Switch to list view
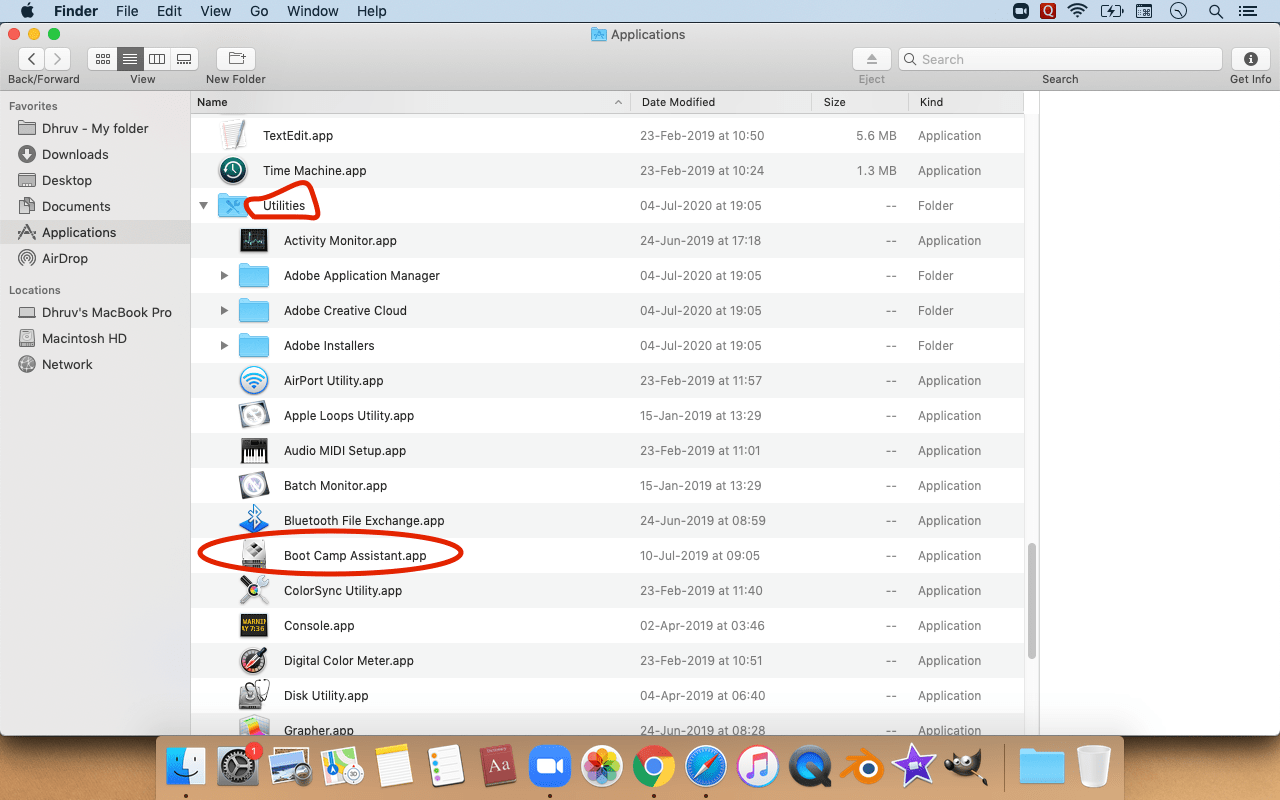Screen dimensions: 1280x800 130,59
